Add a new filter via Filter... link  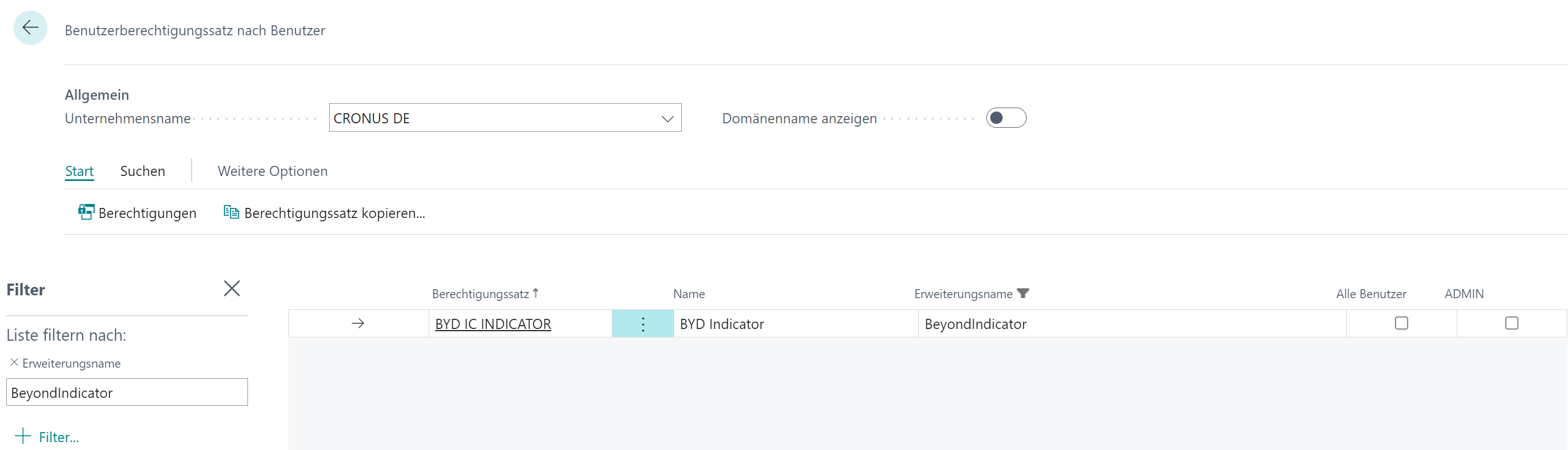(46, 437)
